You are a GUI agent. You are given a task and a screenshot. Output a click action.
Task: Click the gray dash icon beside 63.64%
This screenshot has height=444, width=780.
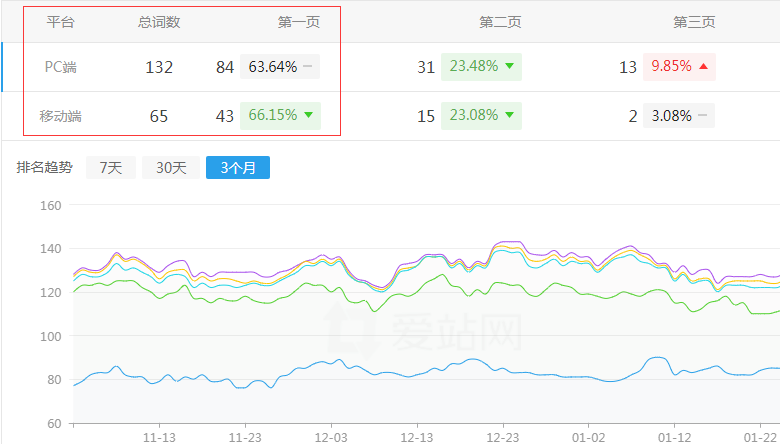click(308, 67)
